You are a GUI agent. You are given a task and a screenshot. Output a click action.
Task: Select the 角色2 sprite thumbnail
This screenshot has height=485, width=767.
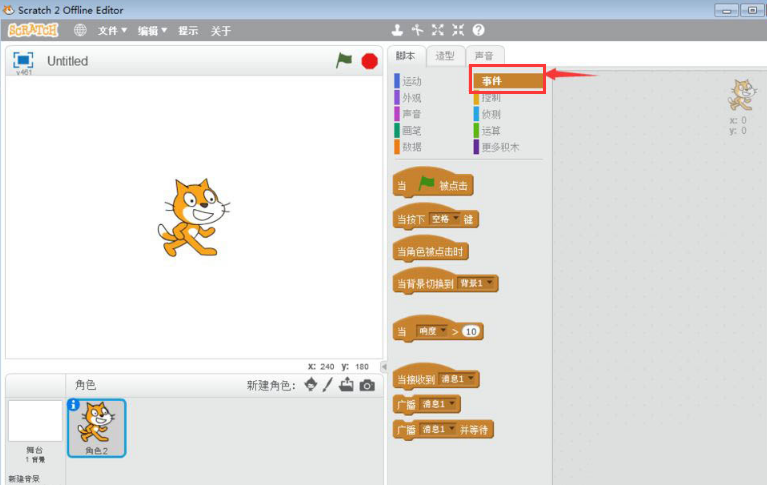point(96,428)
